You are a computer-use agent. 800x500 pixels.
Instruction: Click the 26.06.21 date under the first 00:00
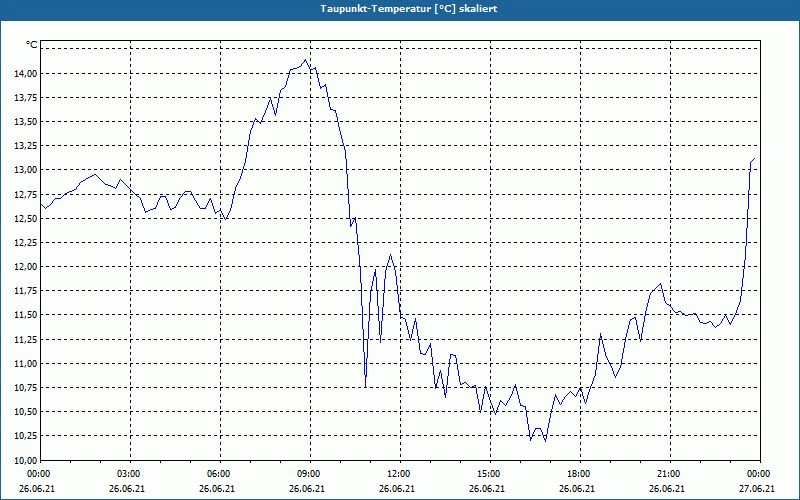pyautogui.click(x=37, y=489)
